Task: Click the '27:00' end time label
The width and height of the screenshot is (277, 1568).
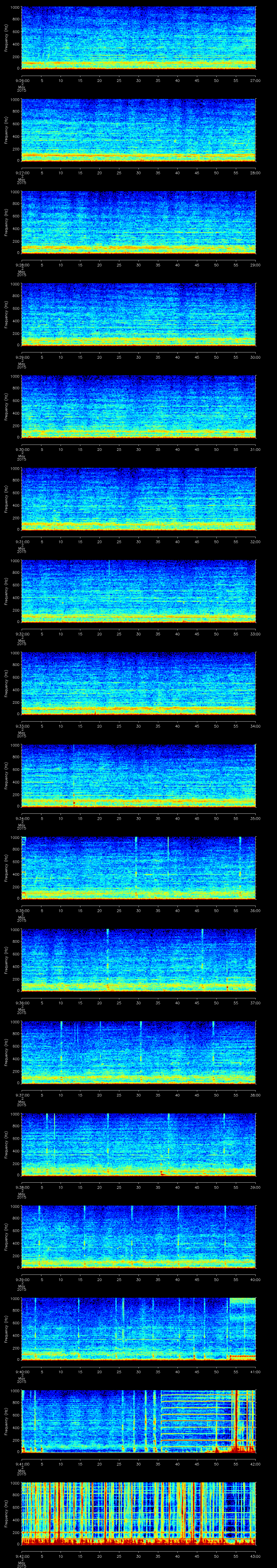Action: (x=255, y=80)
